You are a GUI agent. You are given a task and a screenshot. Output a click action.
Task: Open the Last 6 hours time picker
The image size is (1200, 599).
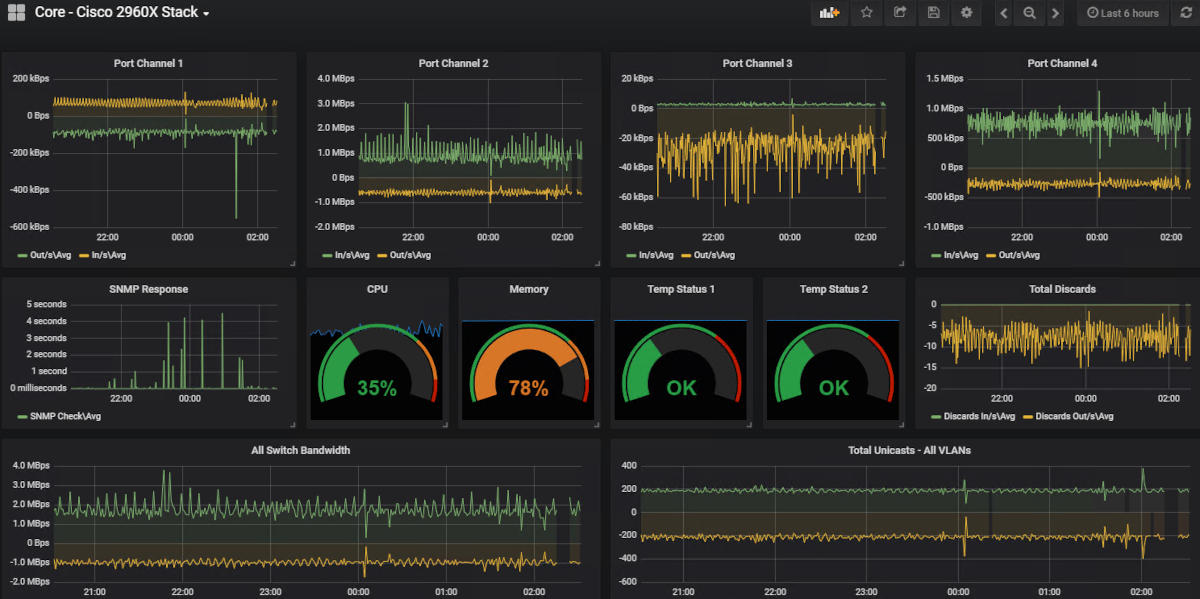1122,13
